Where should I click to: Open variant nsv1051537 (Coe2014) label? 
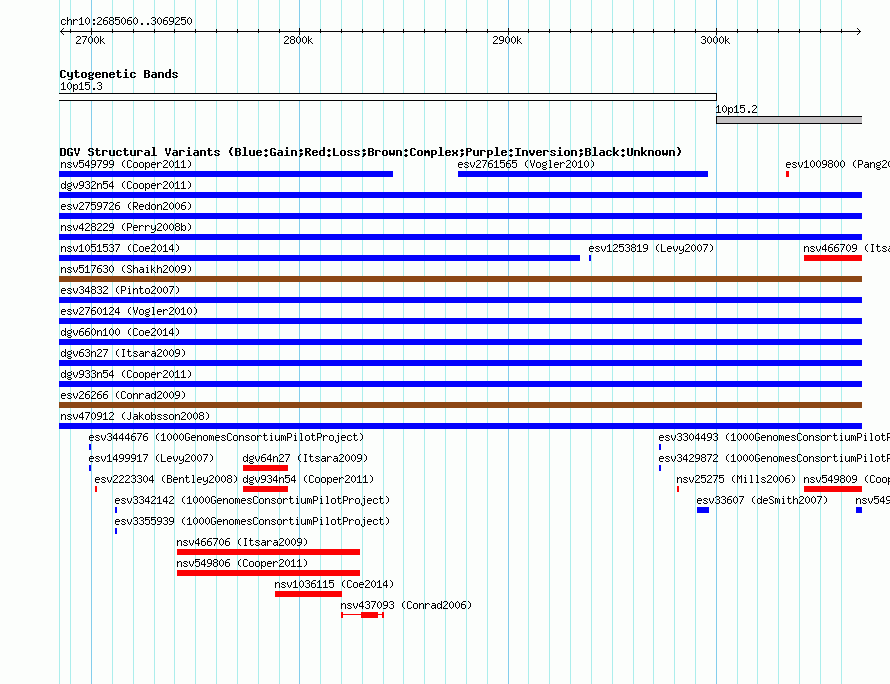pos(120,248)
